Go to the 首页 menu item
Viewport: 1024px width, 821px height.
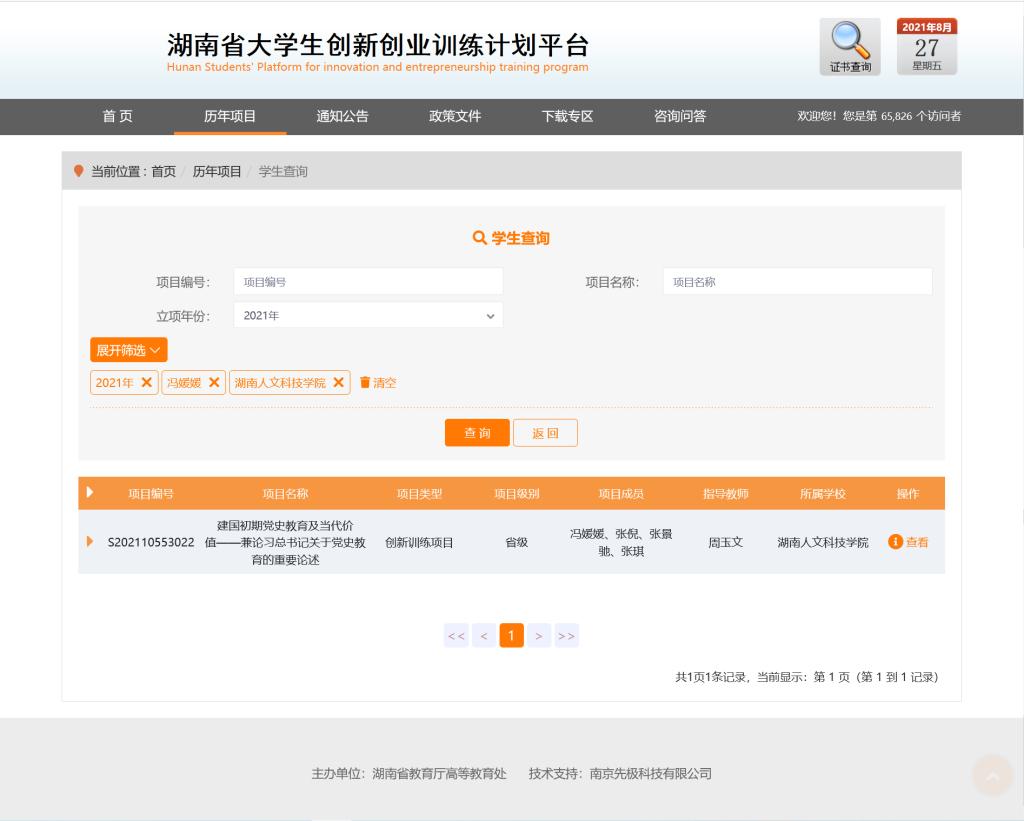(x=118, y=116)
